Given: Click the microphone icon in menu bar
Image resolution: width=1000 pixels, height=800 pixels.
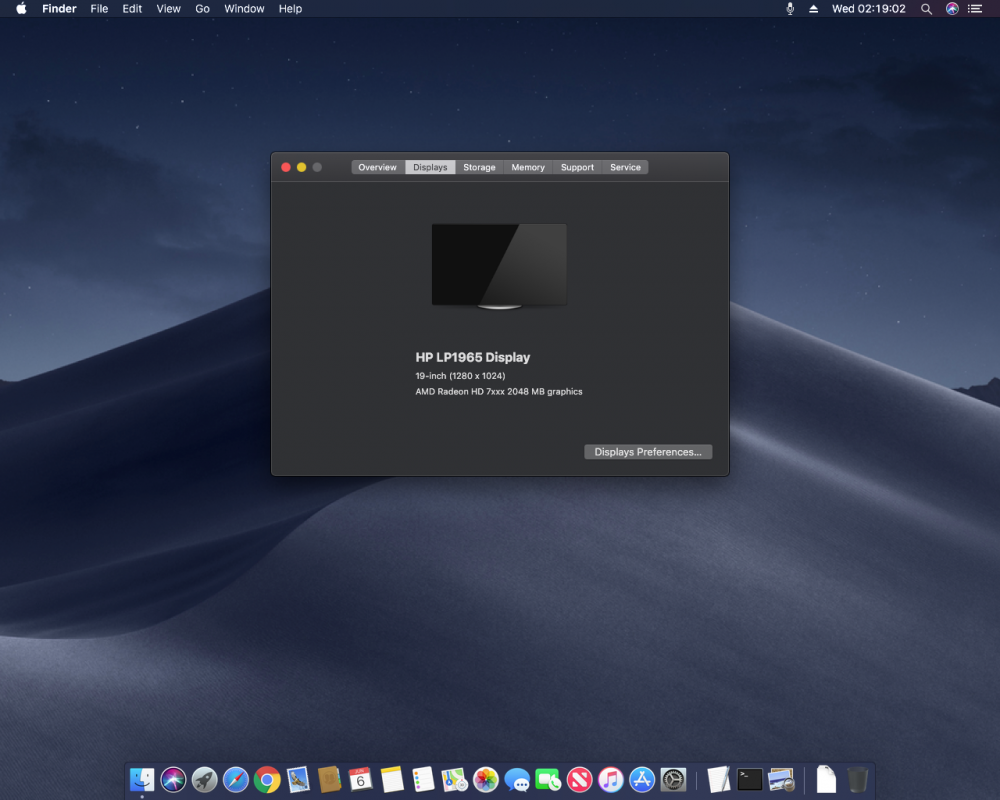Looking at the screenshot, I should click(790, 8).
